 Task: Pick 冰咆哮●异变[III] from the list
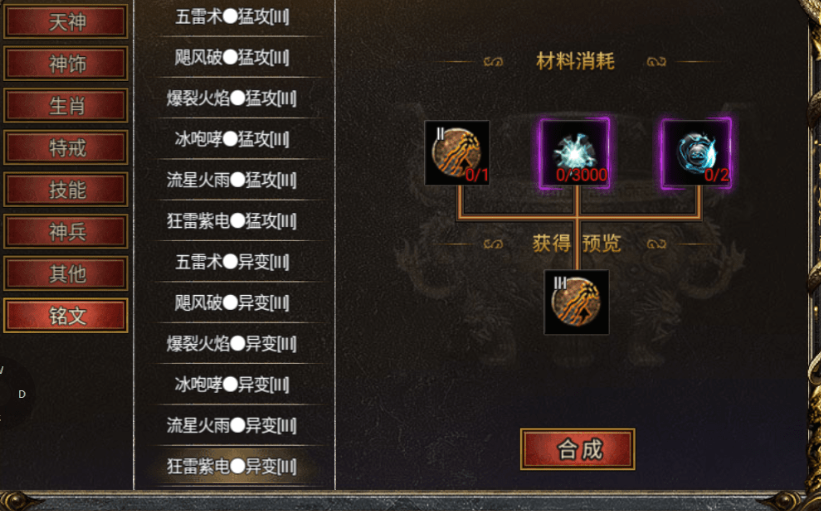pos(232,384)
